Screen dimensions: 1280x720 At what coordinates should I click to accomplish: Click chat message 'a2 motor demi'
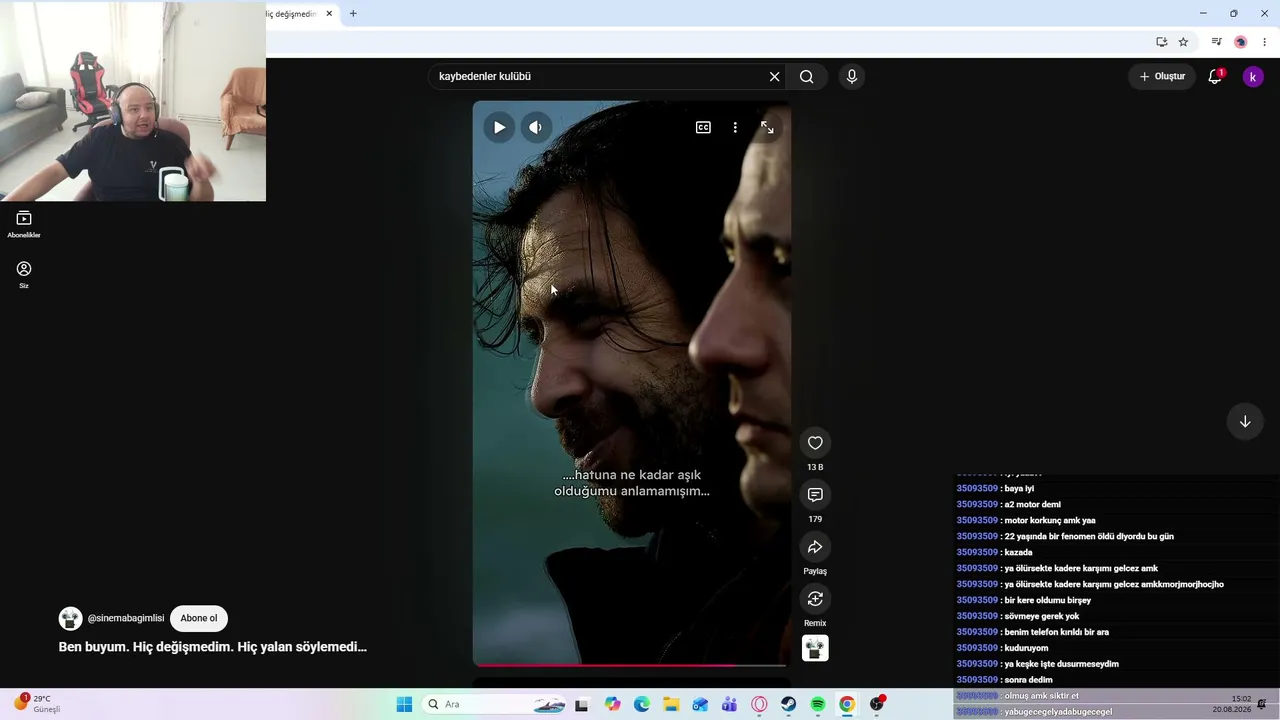tap(1032, 505)
